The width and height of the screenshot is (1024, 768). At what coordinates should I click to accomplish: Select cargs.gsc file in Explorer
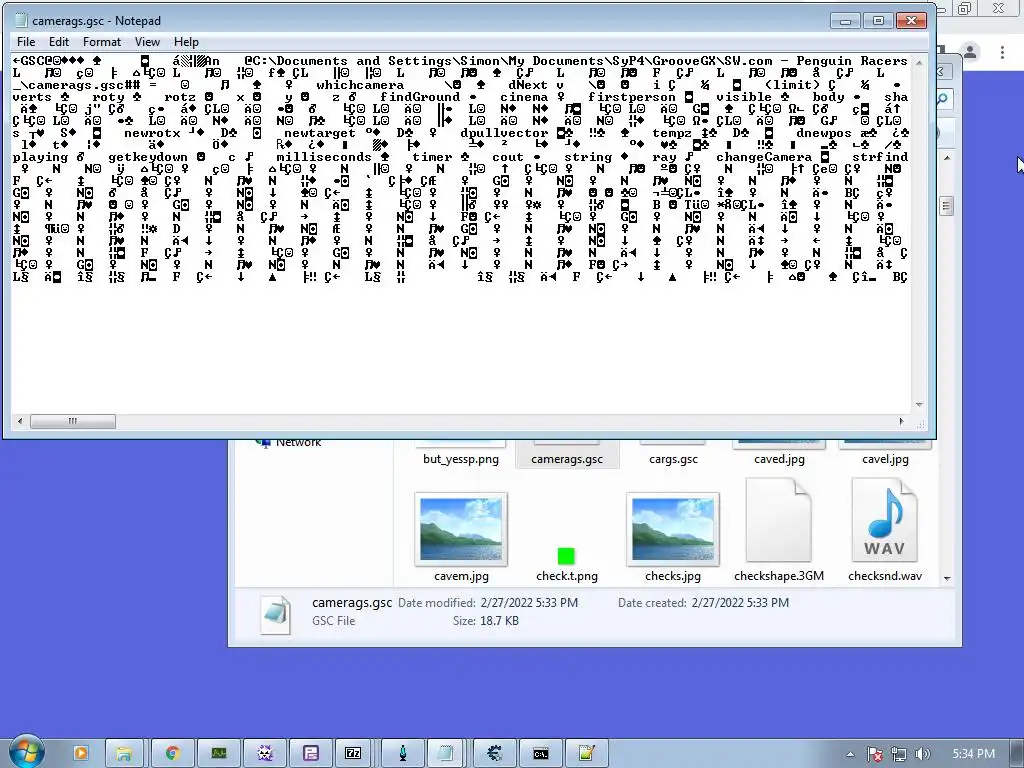673,459
